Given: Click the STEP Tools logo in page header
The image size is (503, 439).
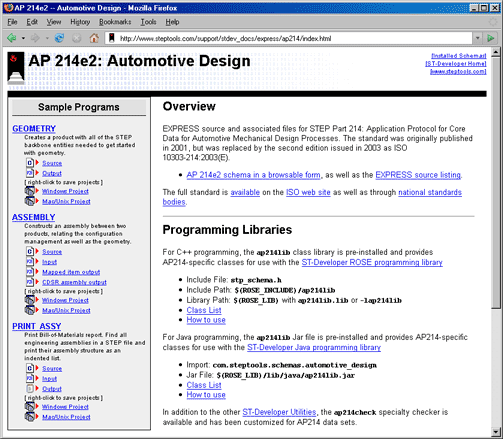Looking at the screenshot, I should (x=16, y=68).
